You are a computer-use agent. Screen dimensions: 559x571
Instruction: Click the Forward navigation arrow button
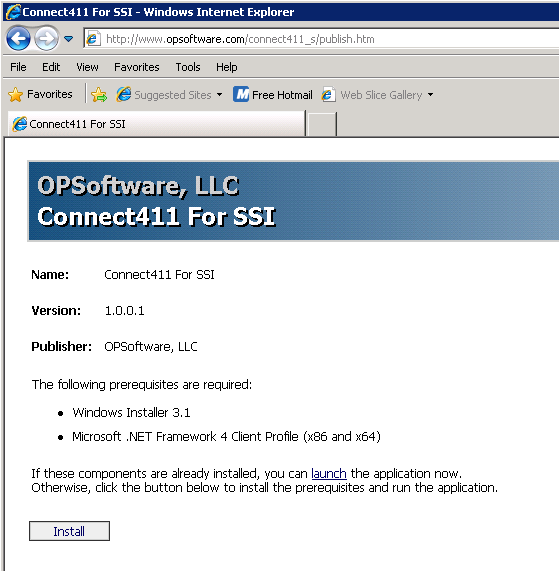click(x=46, y=38)
